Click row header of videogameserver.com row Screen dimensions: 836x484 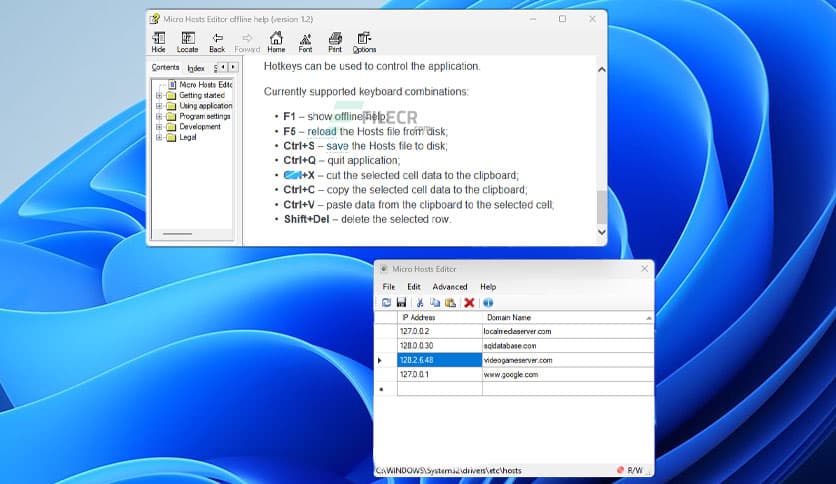point(386,360)
